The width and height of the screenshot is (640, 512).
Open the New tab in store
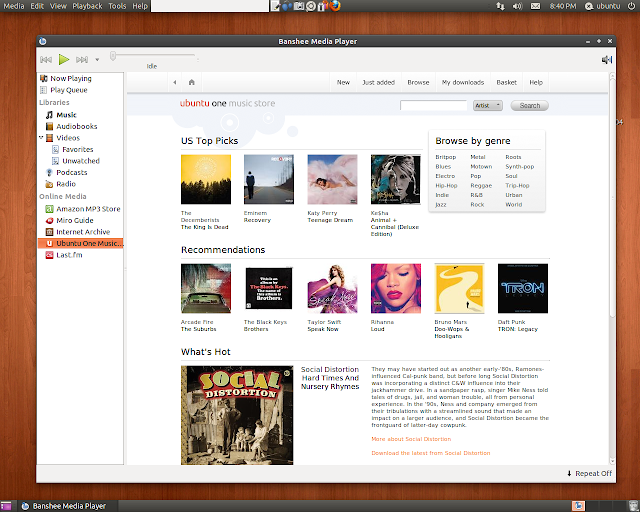343,82
